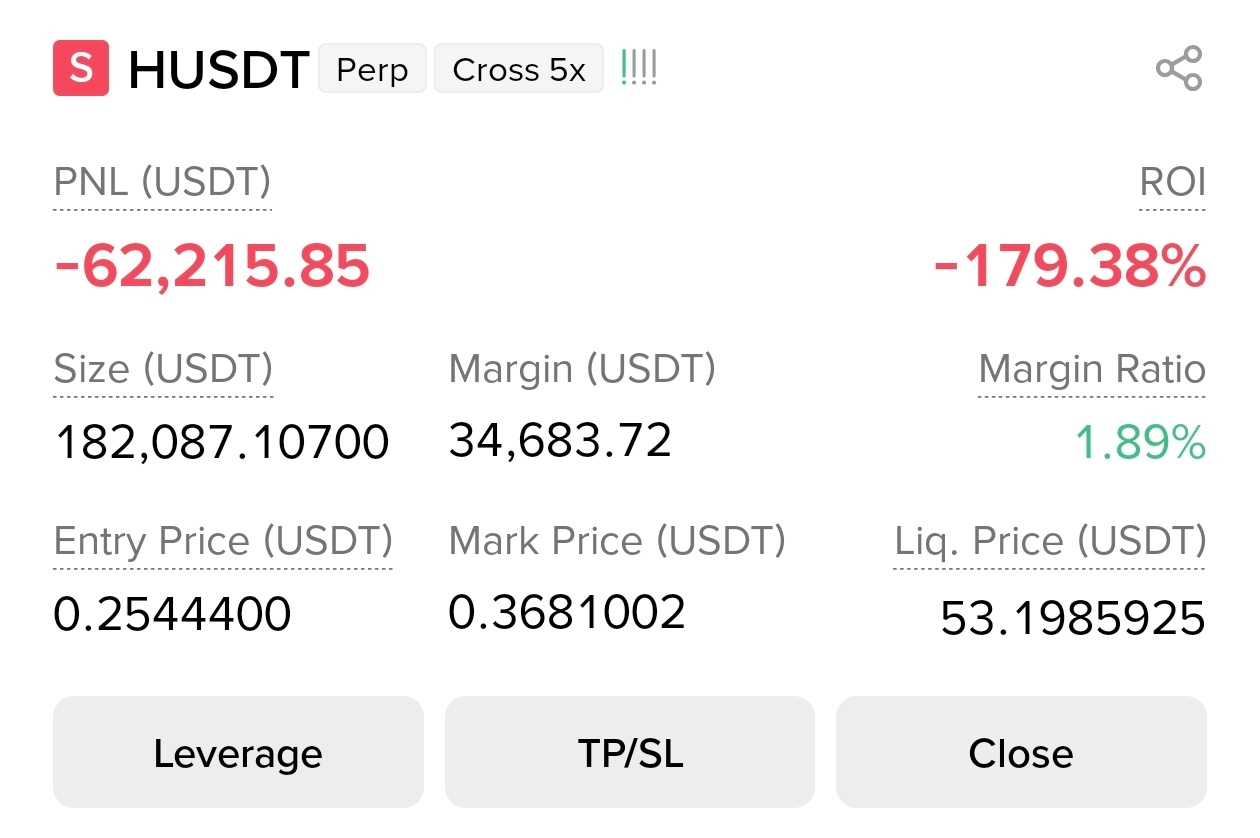The image size is (1260, 838).
Task: Show ROI explanation
Action: pos(1173,183)
